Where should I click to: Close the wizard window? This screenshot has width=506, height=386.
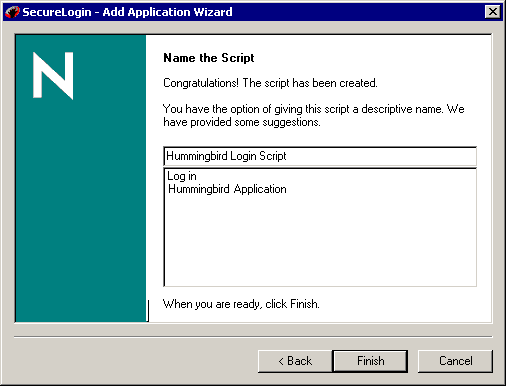tap(493, 12)
